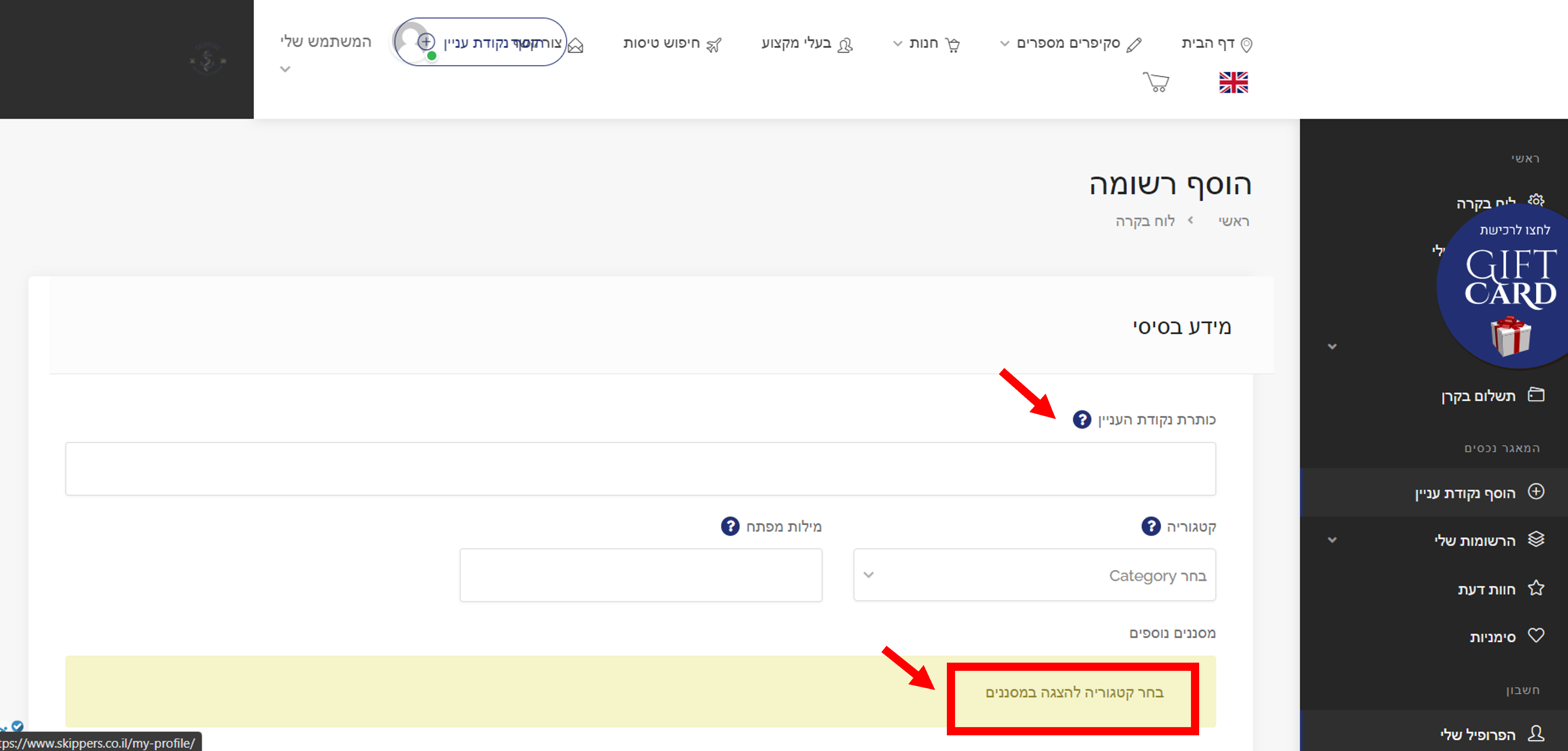1568x751 pixels.
Task: Open חוות דעת via the star icon
Action: coord(1536,588)
